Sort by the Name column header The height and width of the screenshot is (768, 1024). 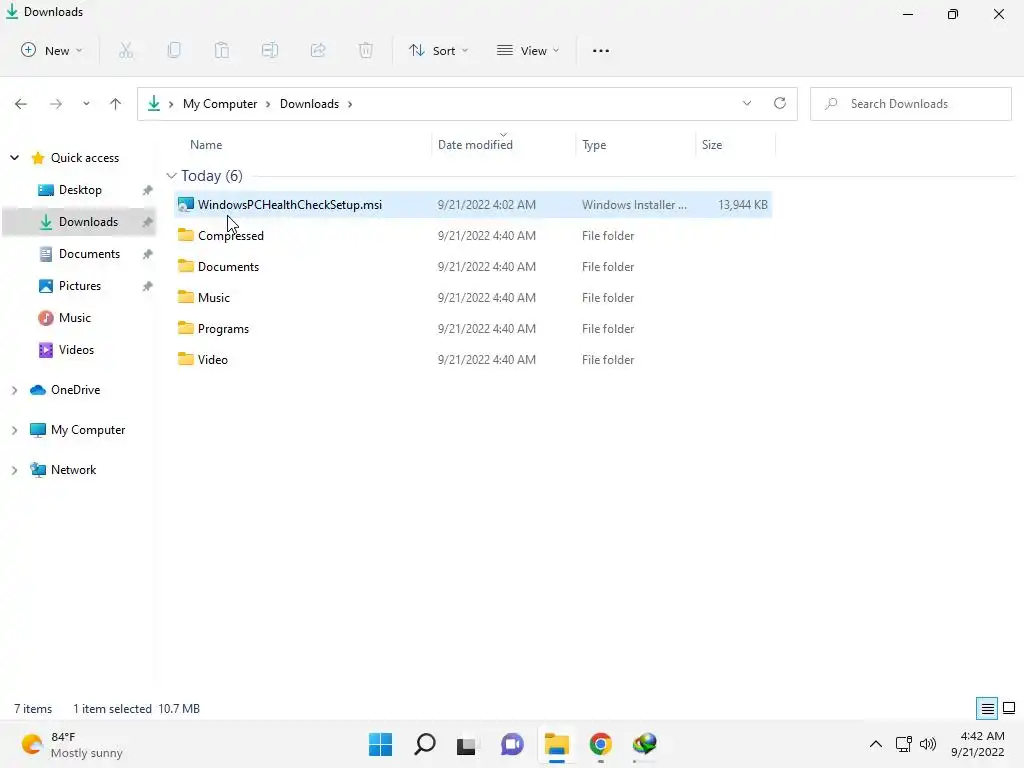pyautogui.click(x=206, y=145)
